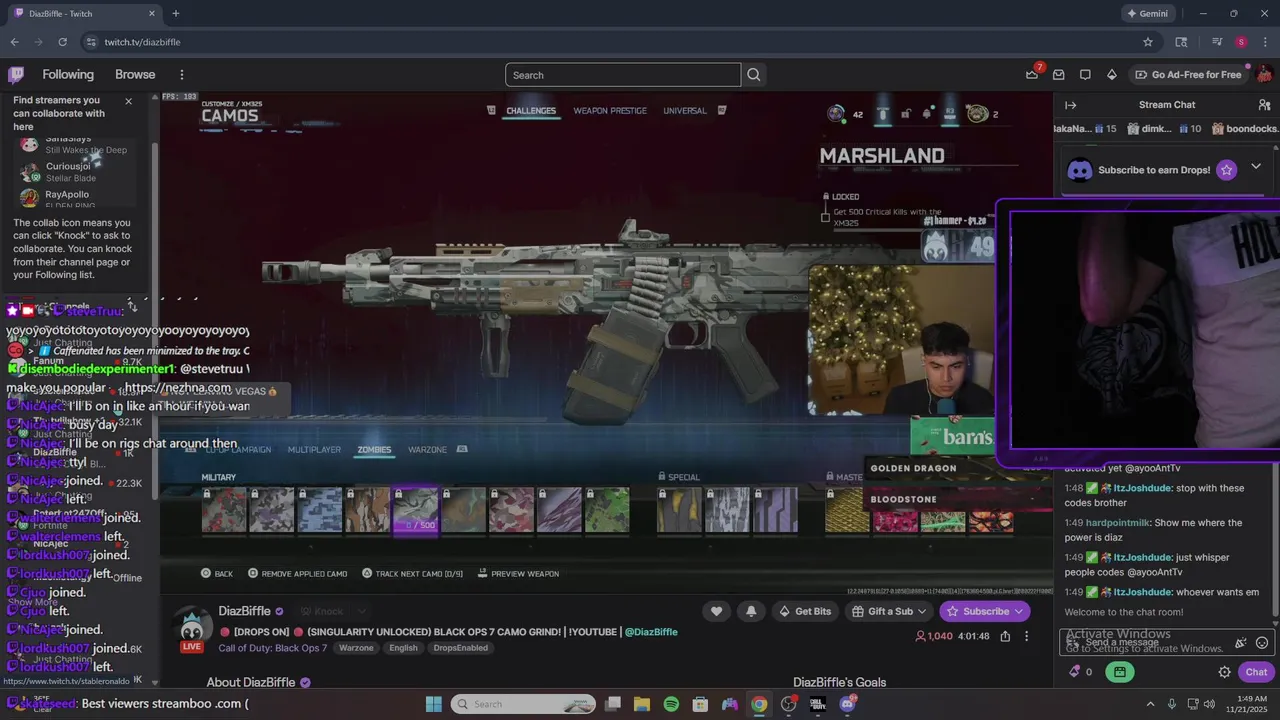Send message with Chat button
This screenshot has width=1280, height=720.
click(x=1256, y=672)
